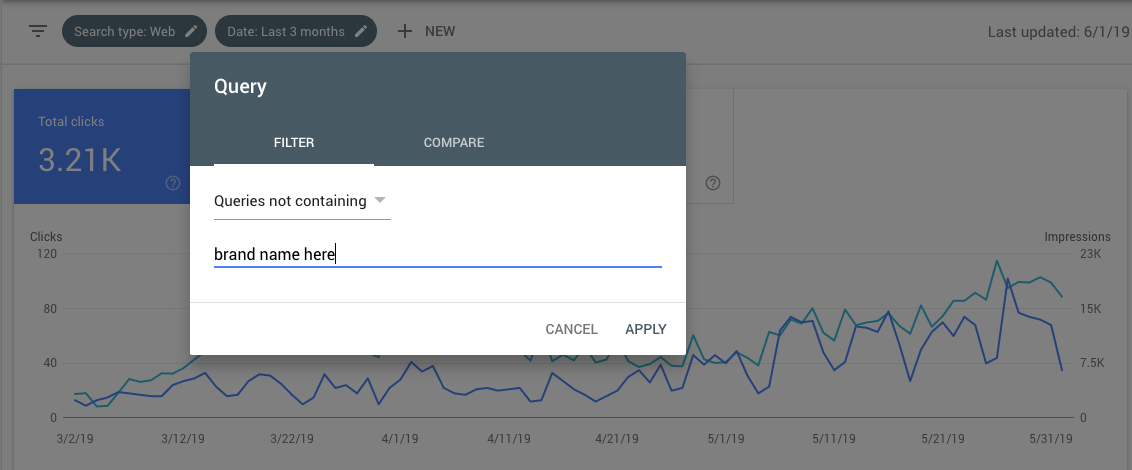Click the 'brand name here' text field

pos(437,255)
